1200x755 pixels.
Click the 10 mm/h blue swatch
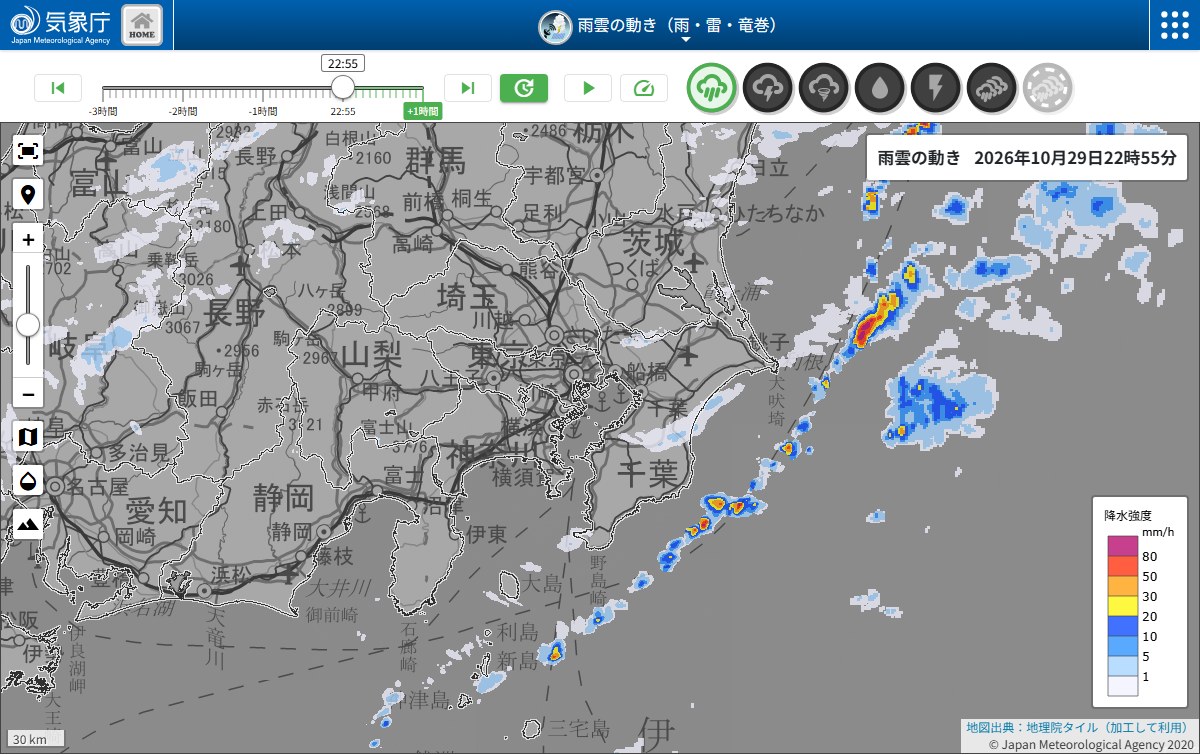[x=1122, y=626]
